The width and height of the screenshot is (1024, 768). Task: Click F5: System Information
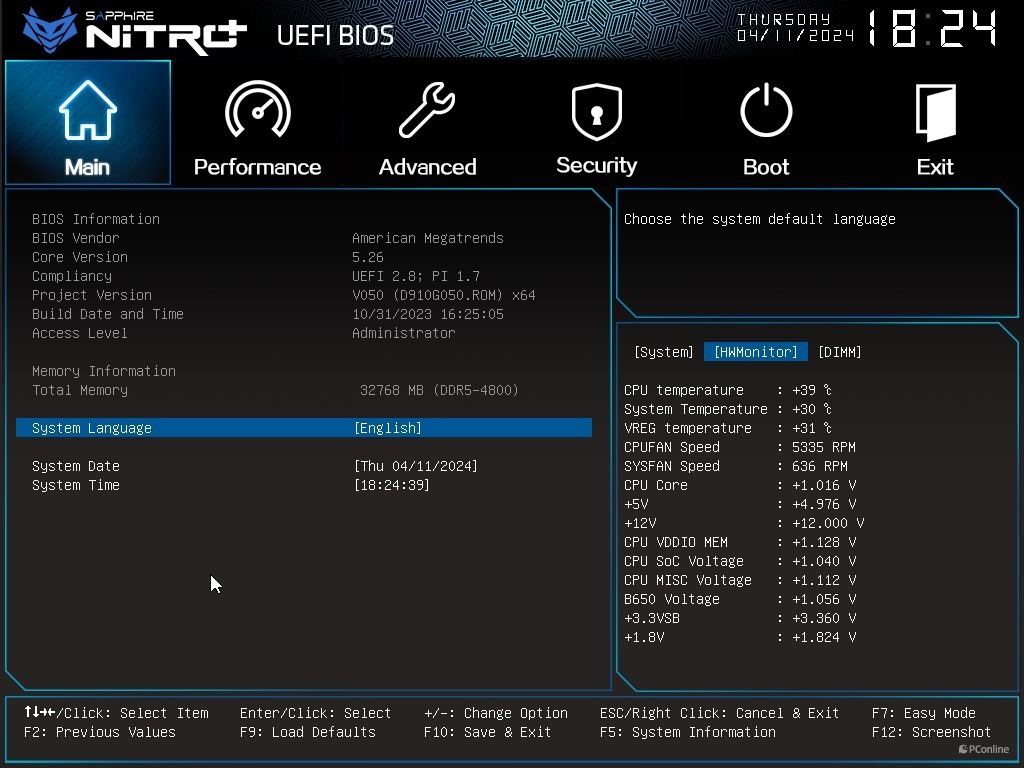687,732
